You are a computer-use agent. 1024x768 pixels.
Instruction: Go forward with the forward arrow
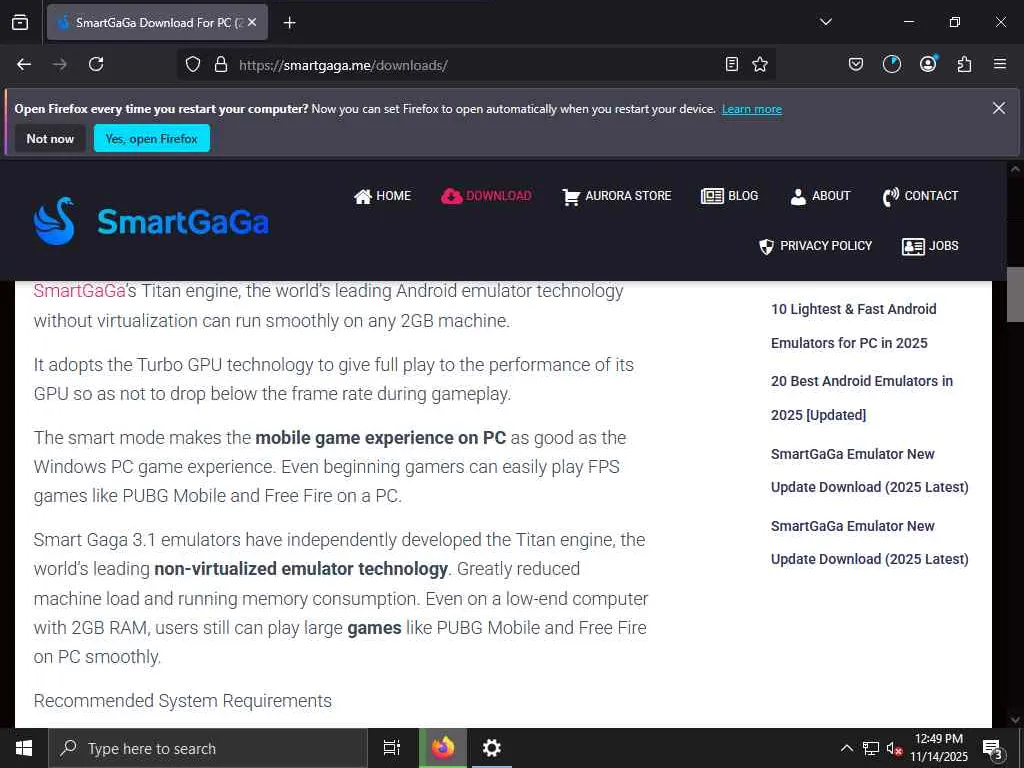[60, 64]
